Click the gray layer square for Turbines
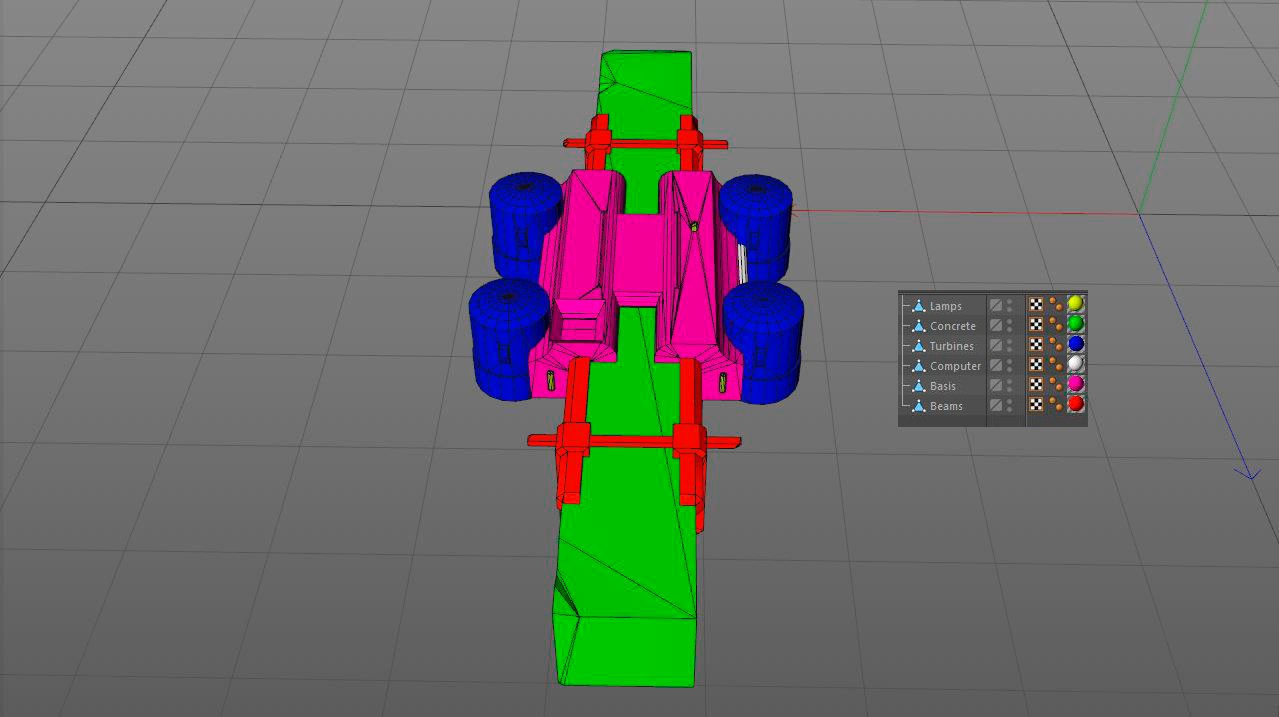The image size is (1279, 717). click(x=996, y=345)
